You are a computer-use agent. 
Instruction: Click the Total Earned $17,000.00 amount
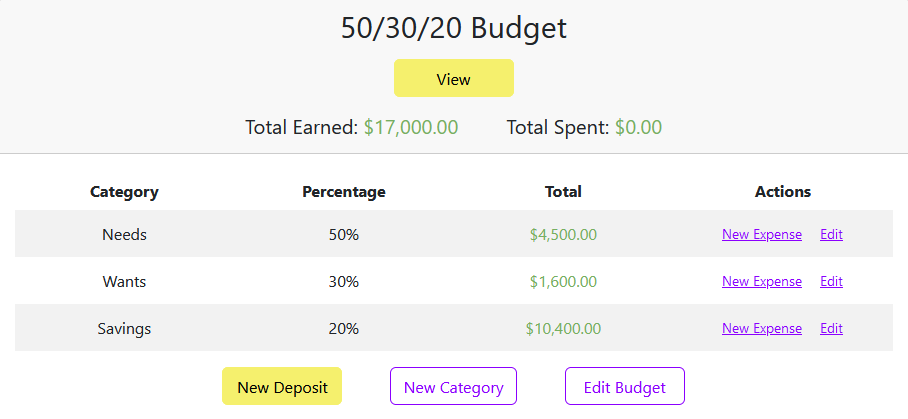(x=411, y=127)
